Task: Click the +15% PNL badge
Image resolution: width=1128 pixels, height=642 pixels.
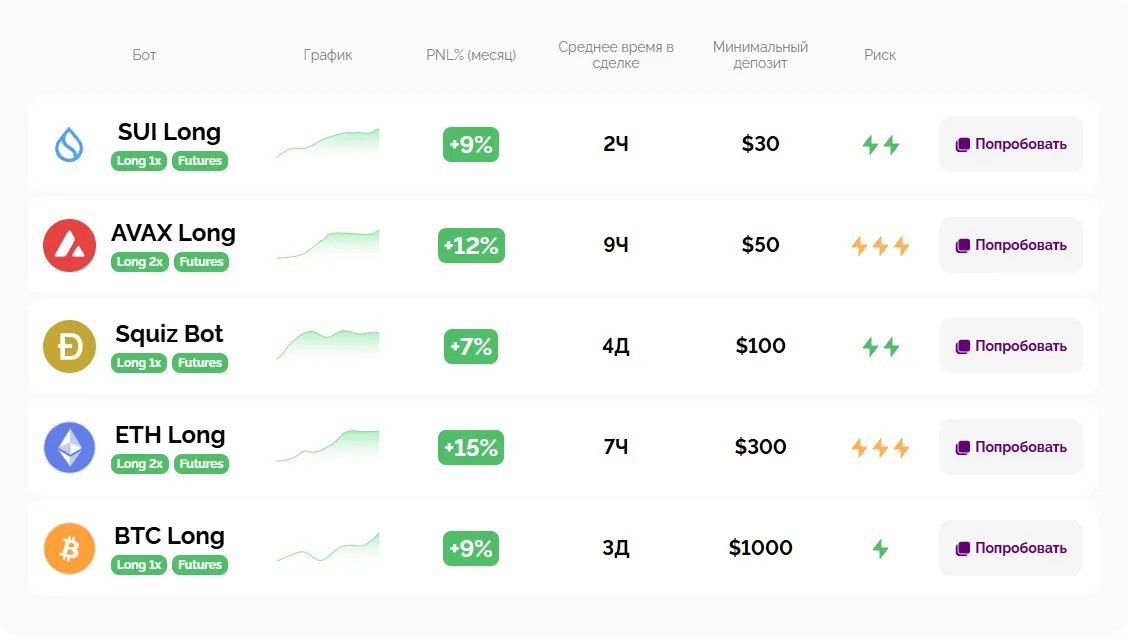Action: pos(471,448)
